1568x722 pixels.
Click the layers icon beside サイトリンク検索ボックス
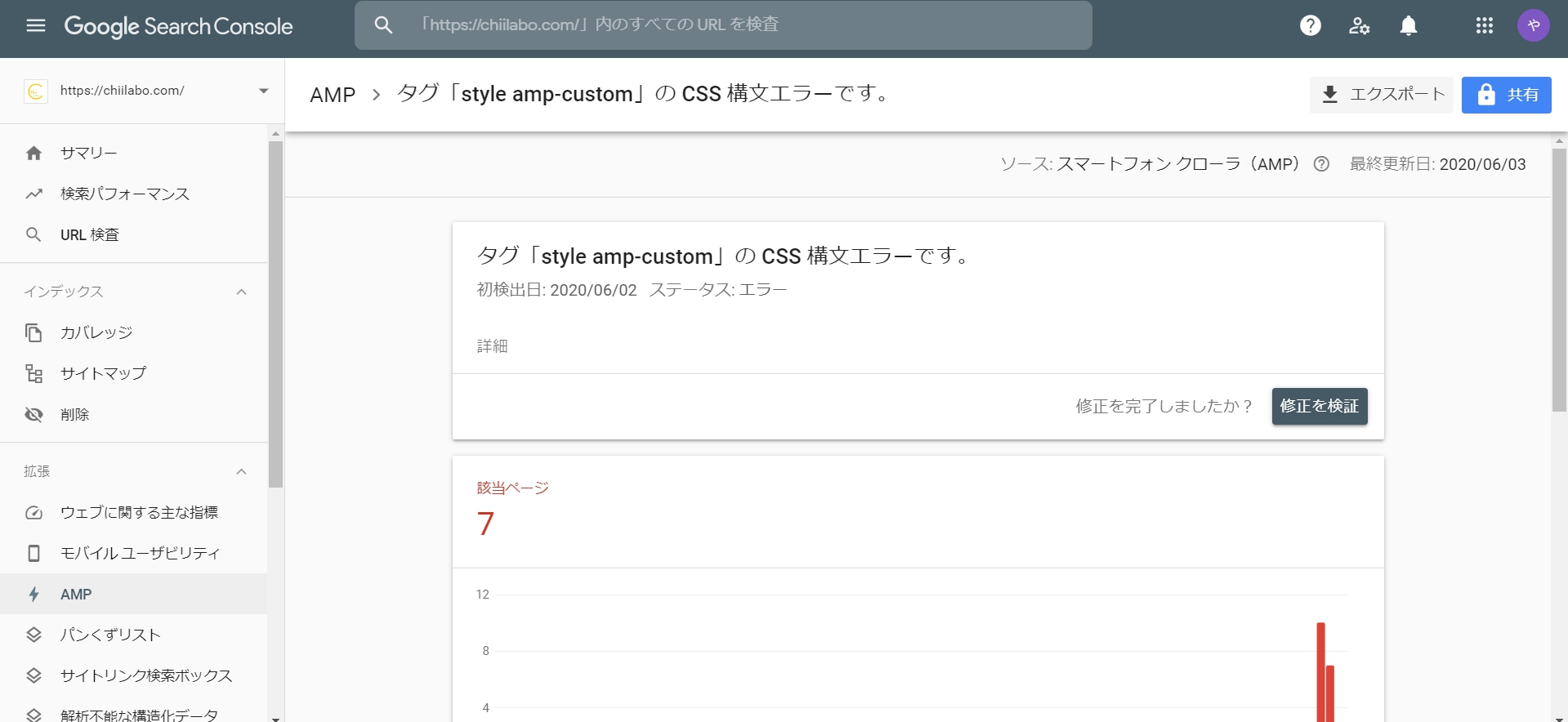pos(34,675)
